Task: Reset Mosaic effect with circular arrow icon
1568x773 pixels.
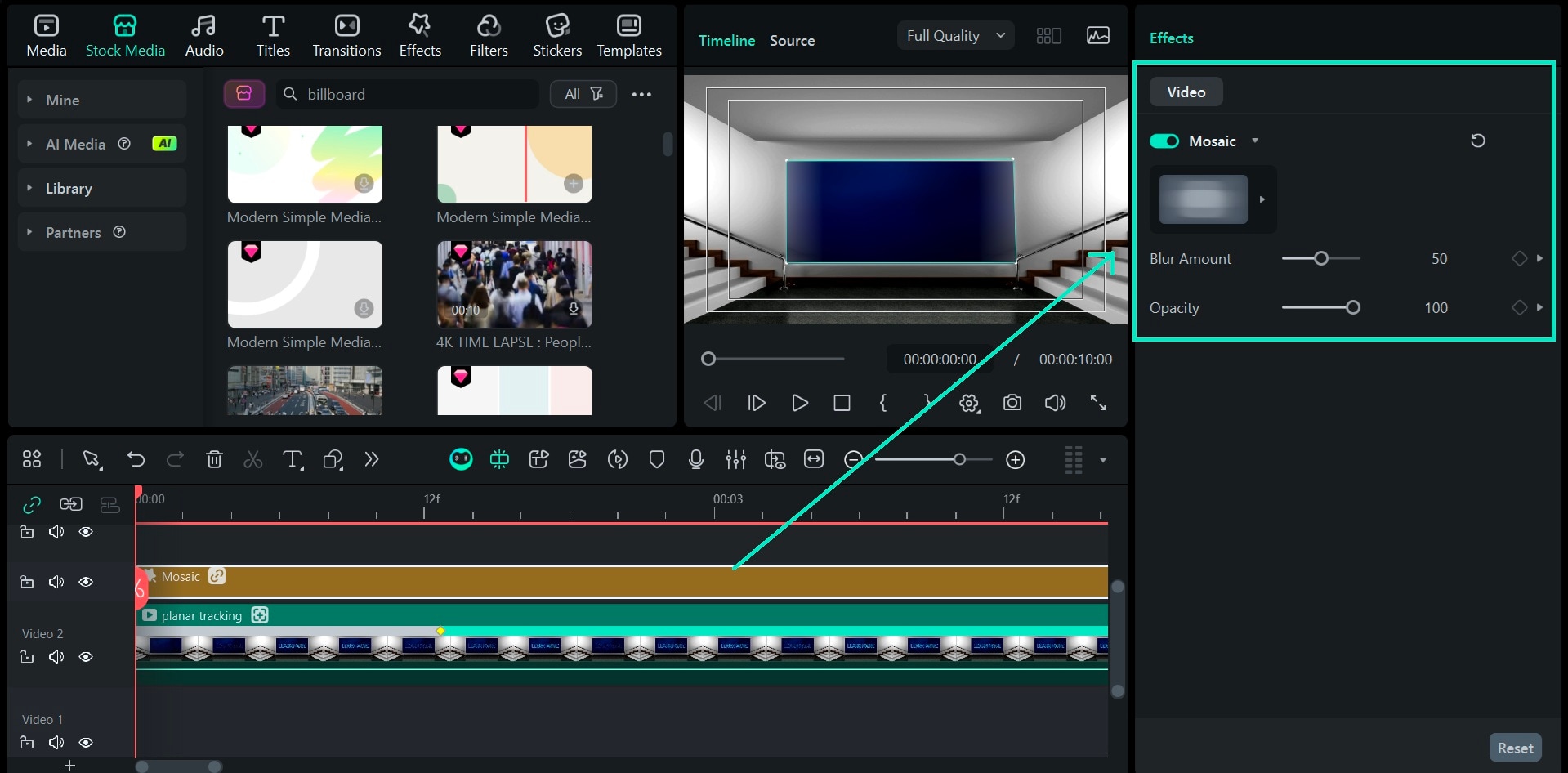Action: point(1477,141)
